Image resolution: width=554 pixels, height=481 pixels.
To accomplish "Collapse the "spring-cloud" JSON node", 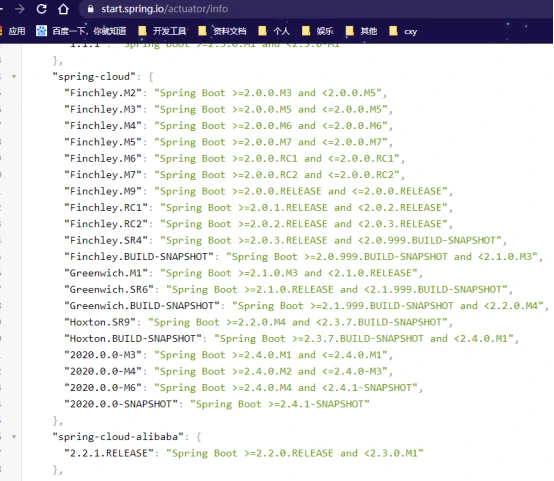I will point(14,76).
